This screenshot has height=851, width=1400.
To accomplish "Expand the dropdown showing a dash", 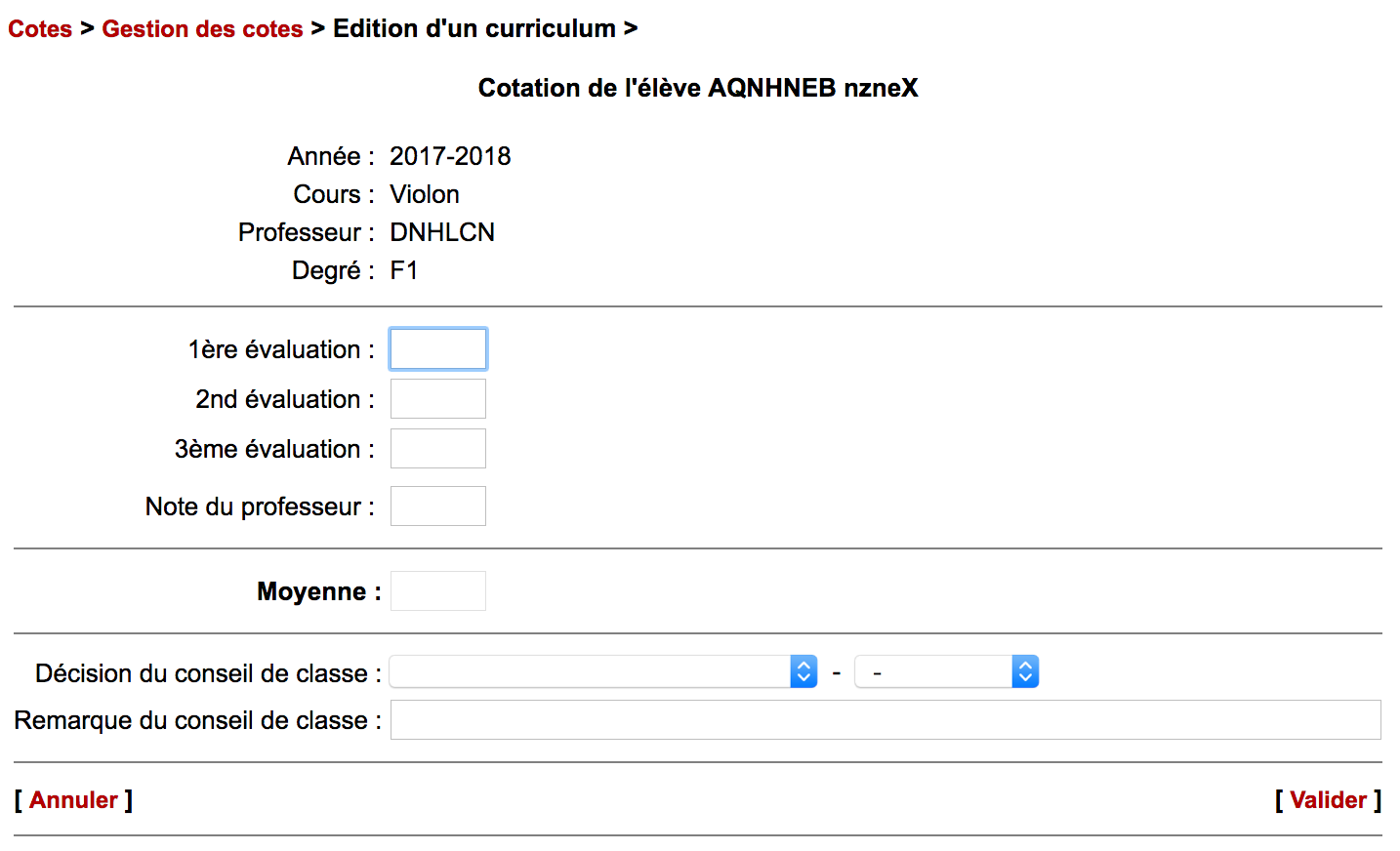I will pos(945,672).
